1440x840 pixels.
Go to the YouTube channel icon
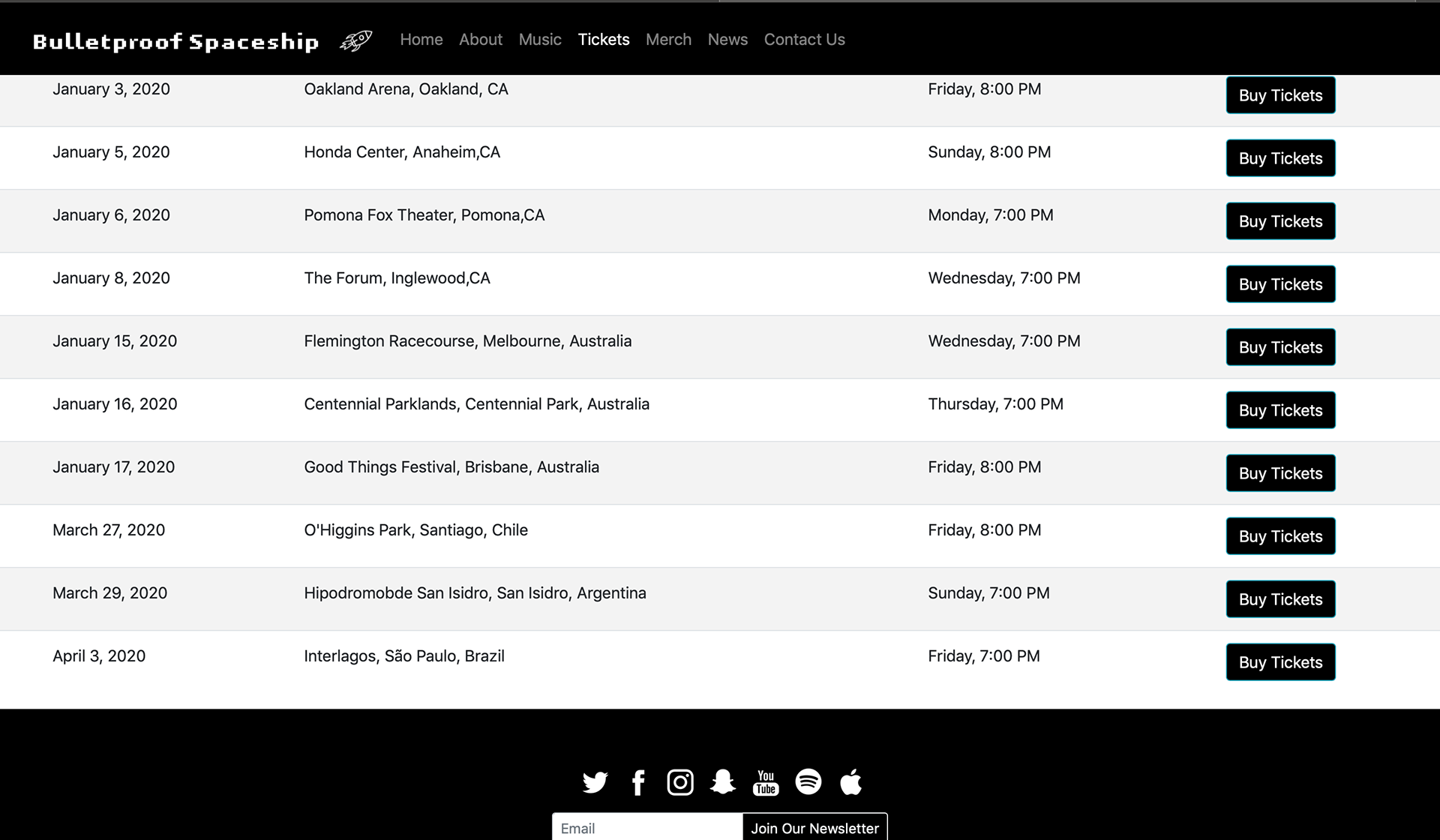tap(766, 782)
